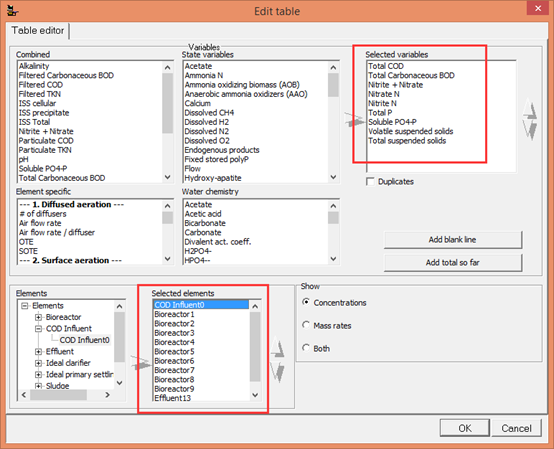Select the Mass rates radio button
Image resolution: width=554 pixels, height=449 pixels.
[306, 325]
